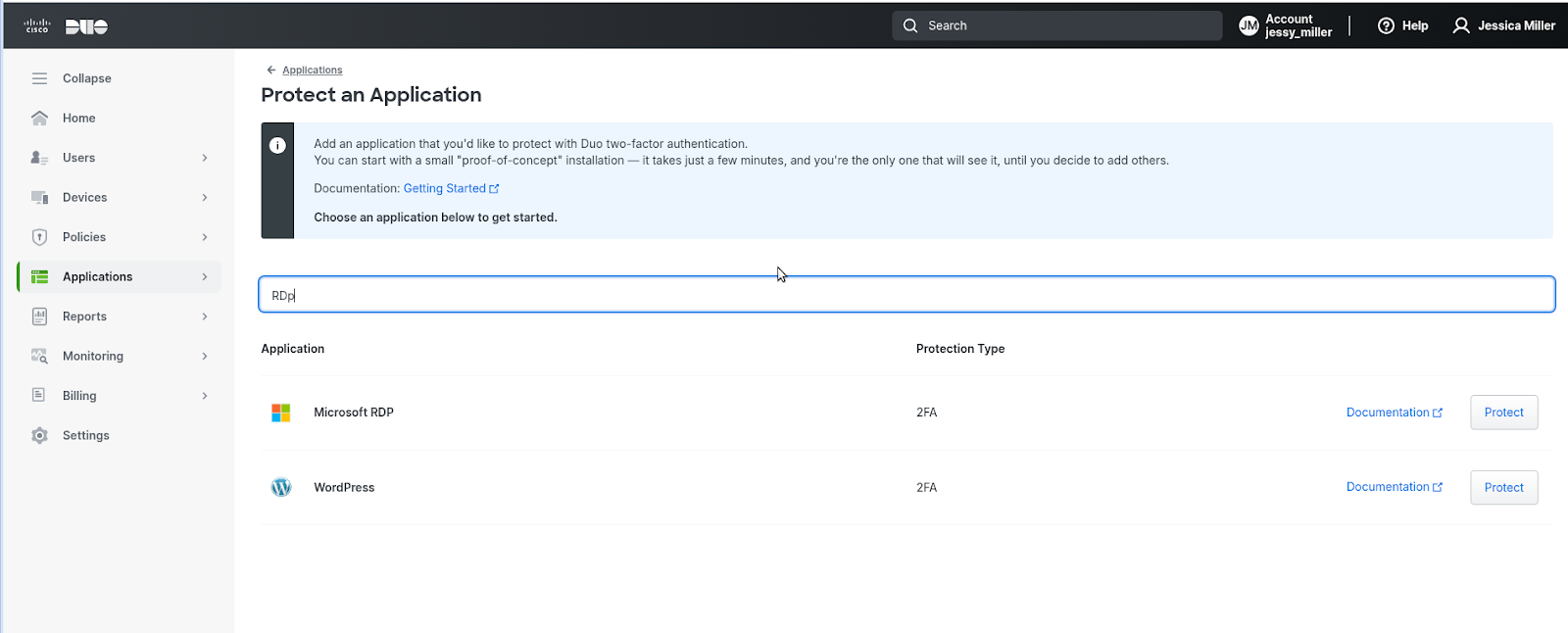1568x633 pixels.
Task: Click the Protection Type column header
Action: (960, 349)
